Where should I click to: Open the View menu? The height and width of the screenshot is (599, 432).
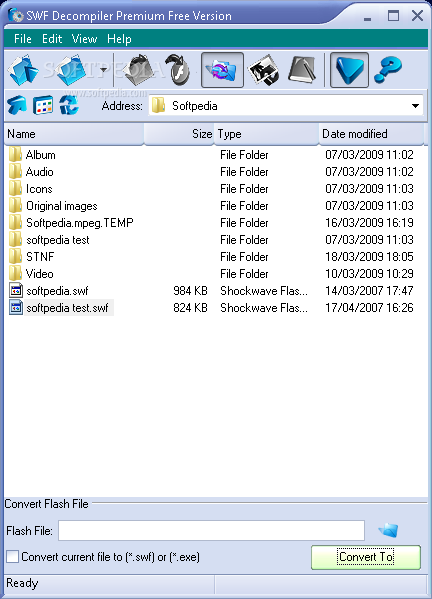coord(84,39)
